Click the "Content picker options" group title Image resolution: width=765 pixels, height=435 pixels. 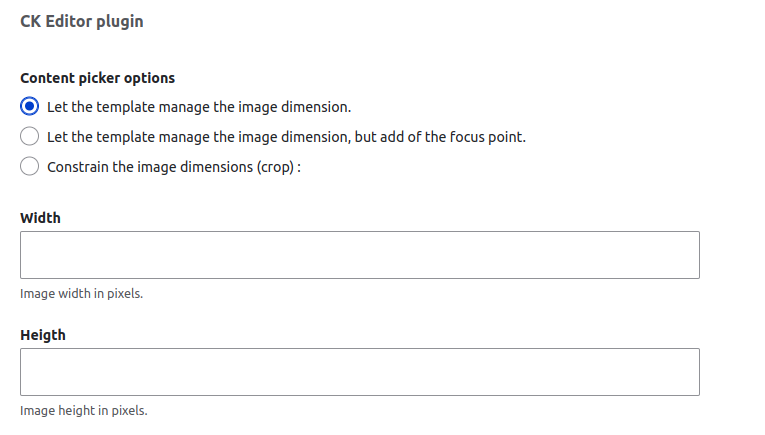coord(97,78)
